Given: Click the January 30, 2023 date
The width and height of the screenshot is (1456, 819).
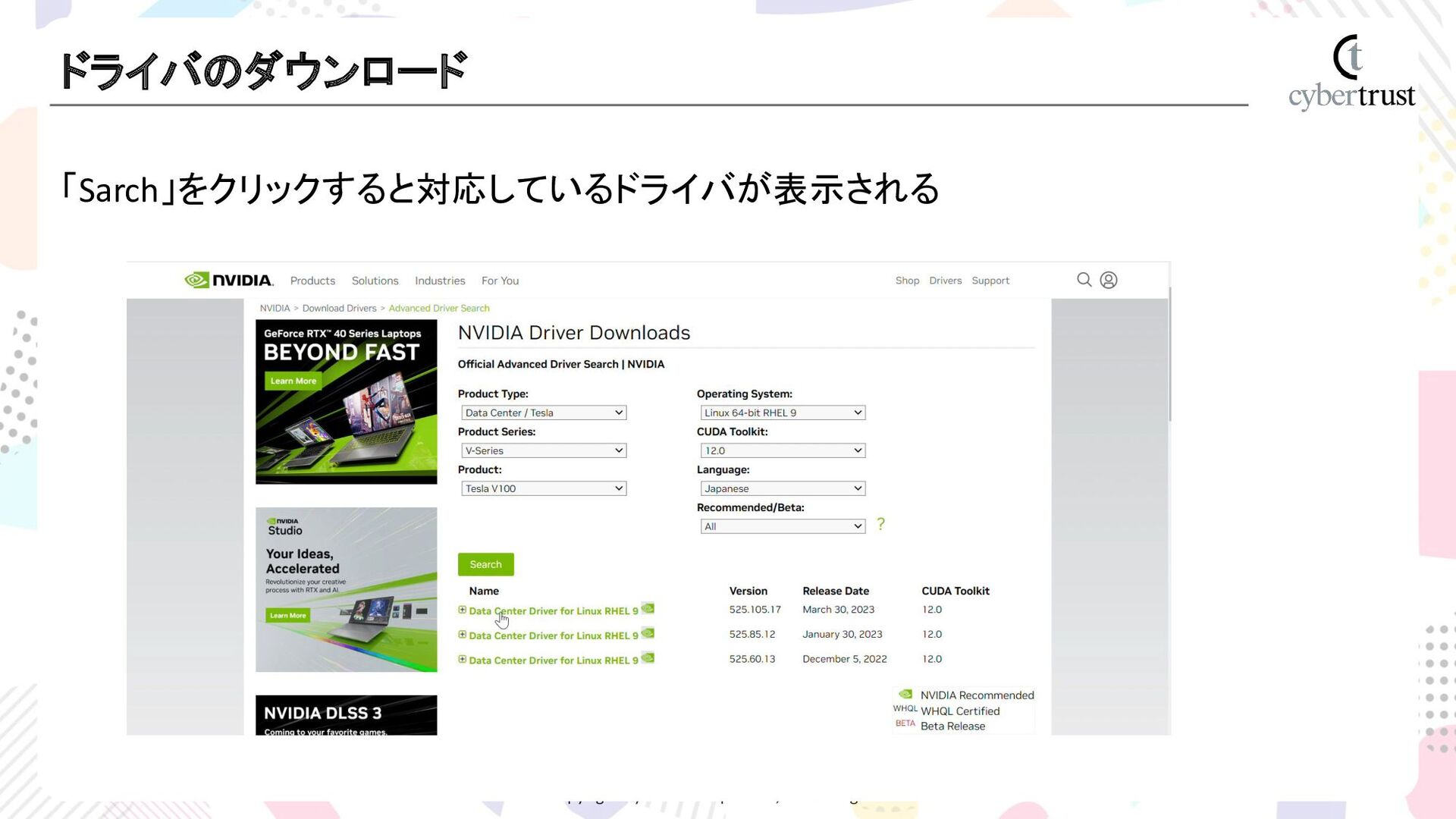Looking at the screenshot, I should [843, 634].
